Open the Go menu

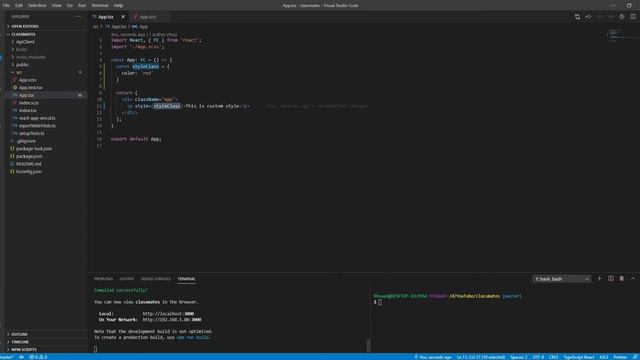70,5
